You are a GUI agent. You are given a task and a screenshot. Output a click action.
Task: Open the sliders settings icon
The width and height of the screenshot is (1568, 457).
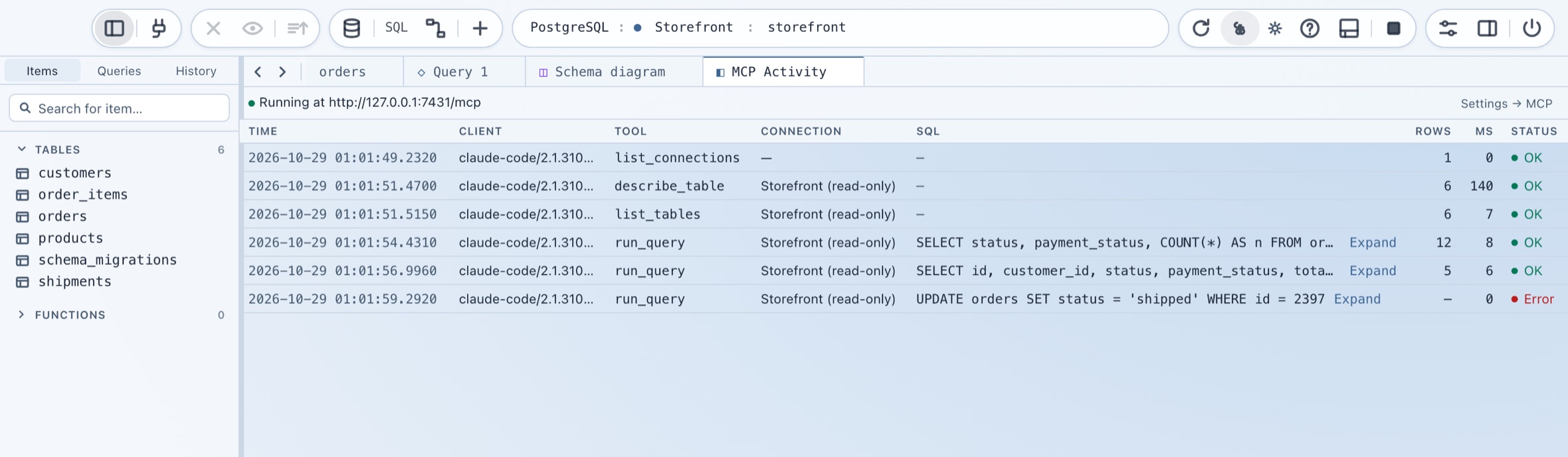pos(1448,28)
